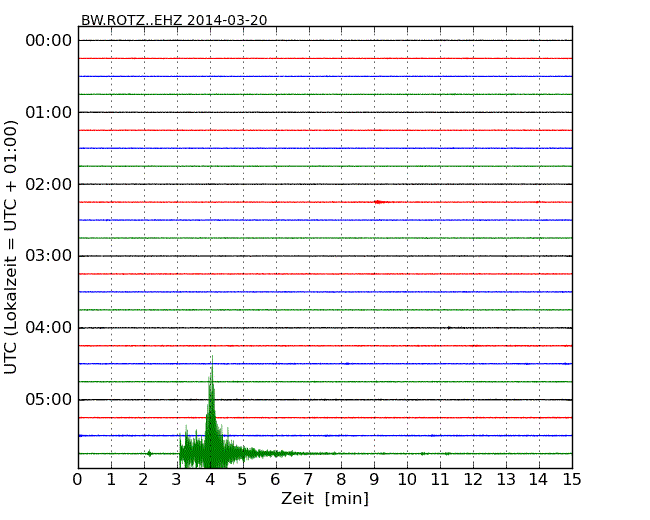Click x-axis tick label 1
This screenshot has width=650, height=520.
[x=111, y=480]
